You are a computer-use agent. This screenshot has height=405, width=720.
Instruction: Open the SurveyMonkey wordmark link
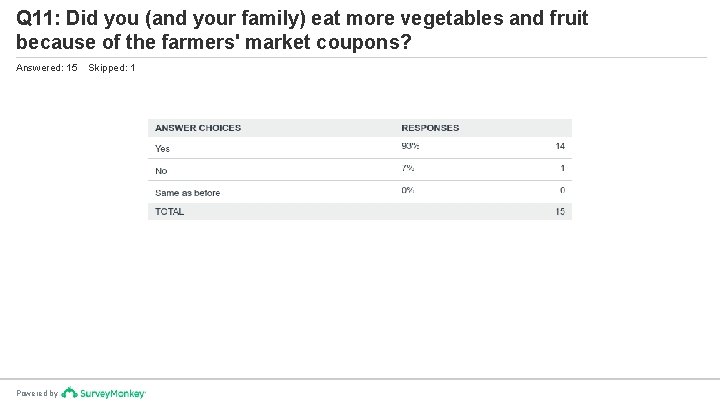click(111, 393)
